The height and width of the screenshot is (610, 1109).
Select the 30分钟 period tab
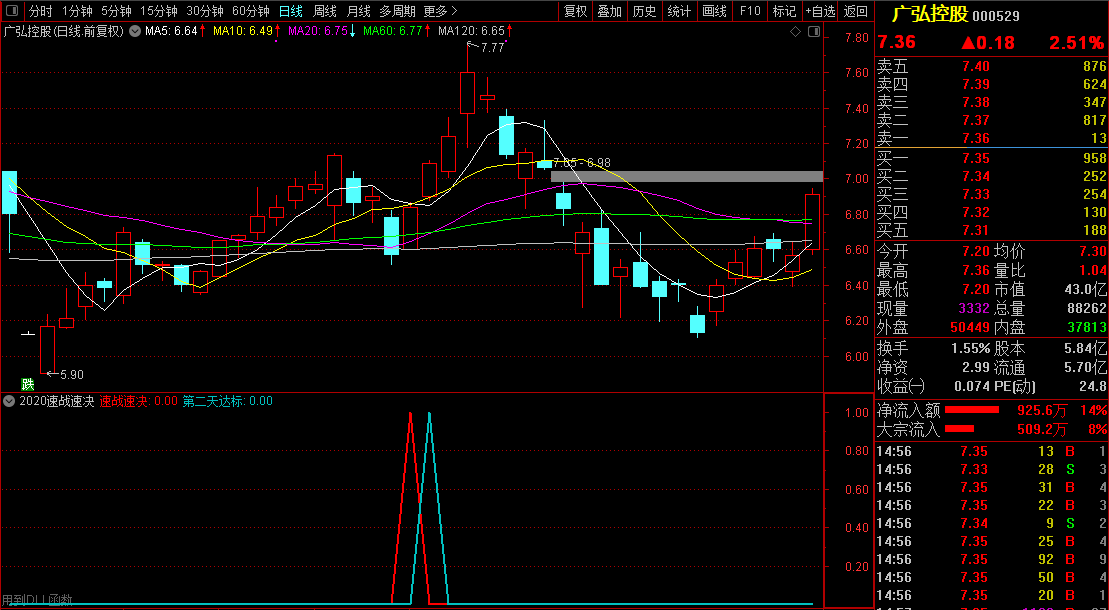tap(205, 11)
